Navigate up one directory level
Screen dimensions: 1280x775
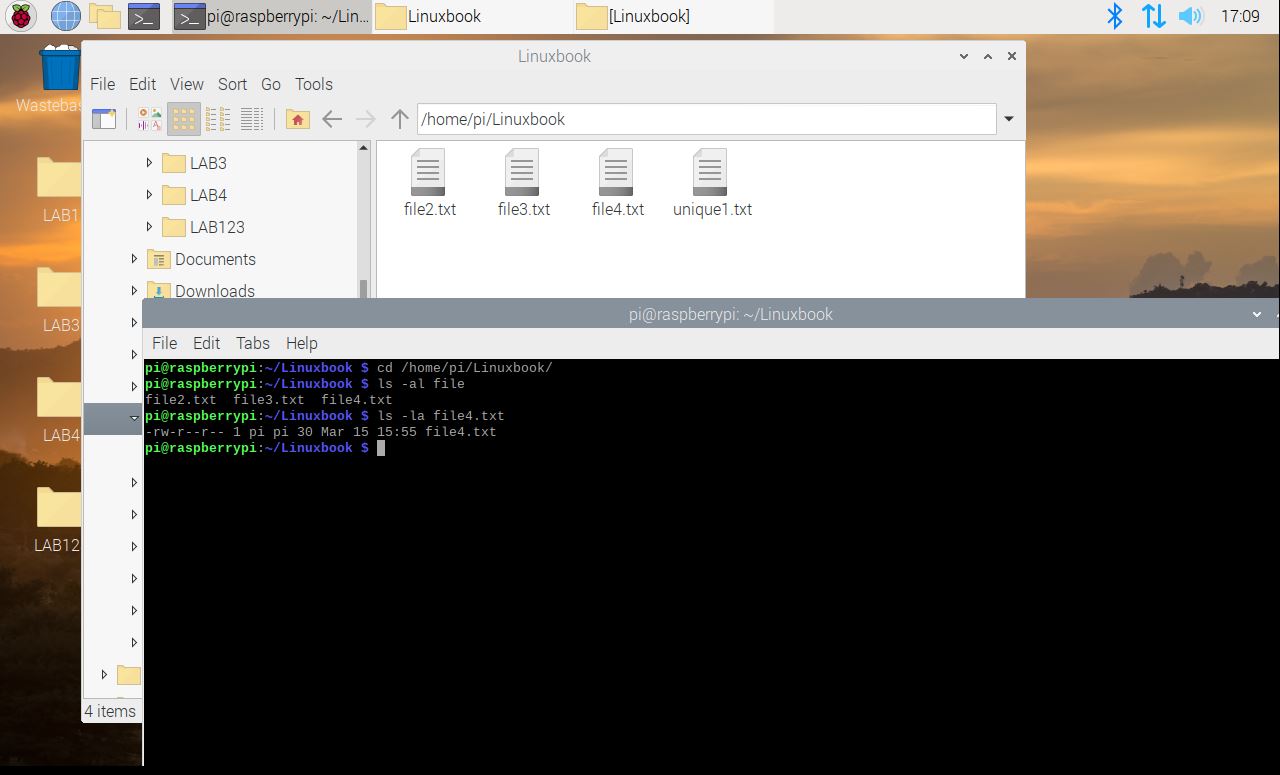(x=399, y=118)
